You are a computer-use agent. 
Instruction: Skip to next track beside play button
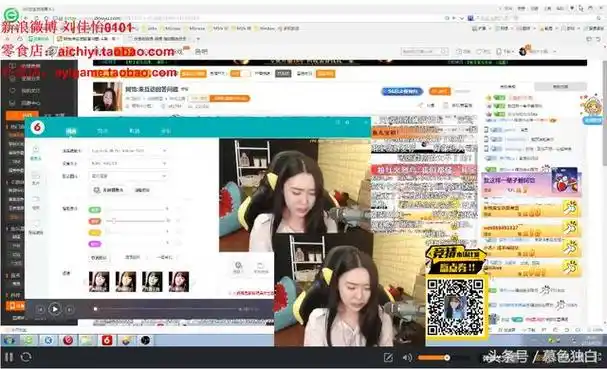[x=69, y=310]
